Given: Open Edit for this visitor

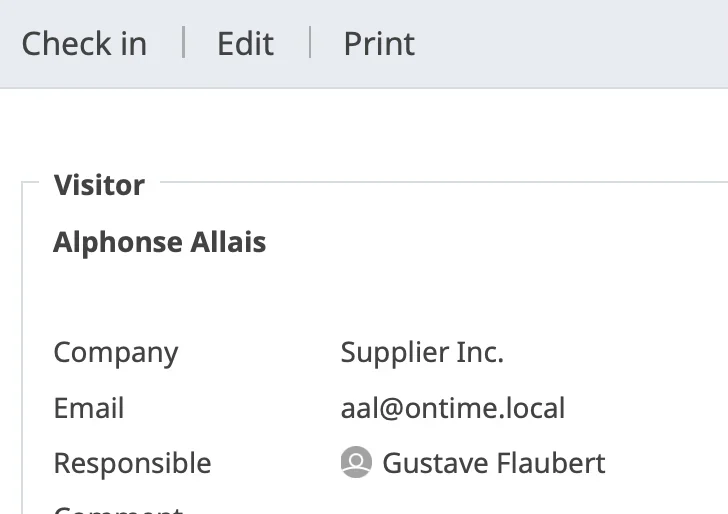Looking at the screenshot, I should click(x=246, y=44).
